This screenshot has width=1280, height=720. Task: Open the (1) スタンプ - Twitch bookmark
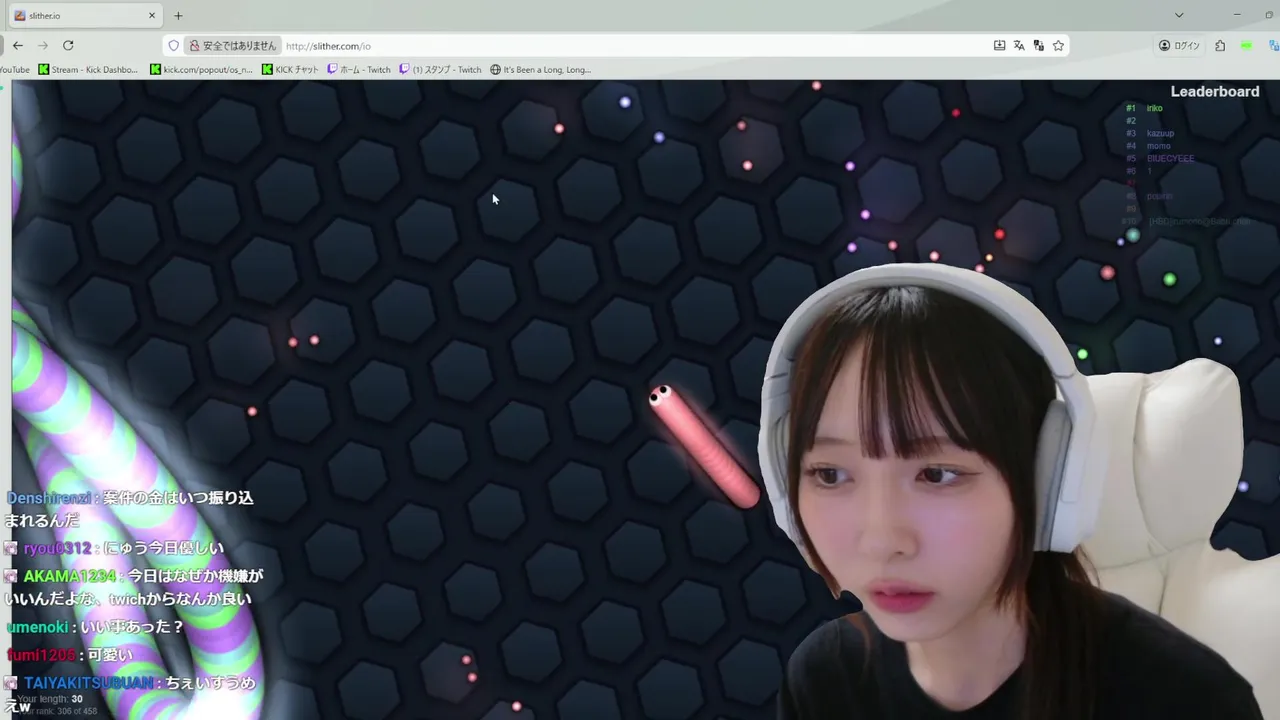point(440,70)
